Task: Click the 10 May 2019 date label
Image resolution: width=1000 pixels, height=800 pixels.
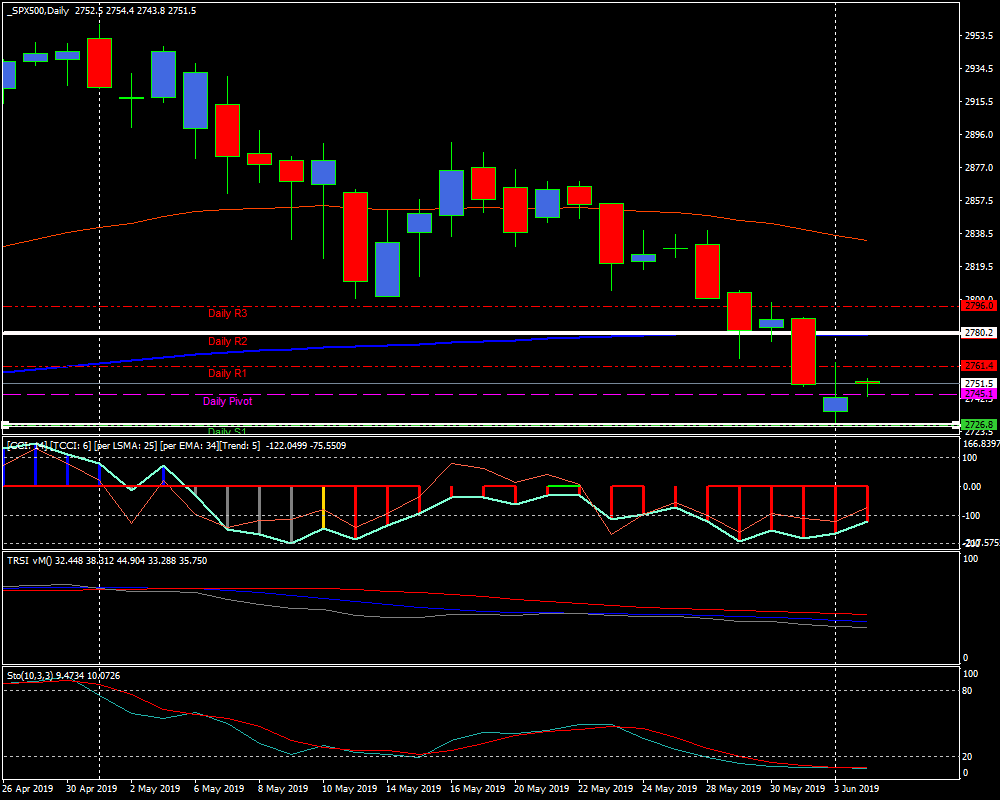Action: [347, 789]
